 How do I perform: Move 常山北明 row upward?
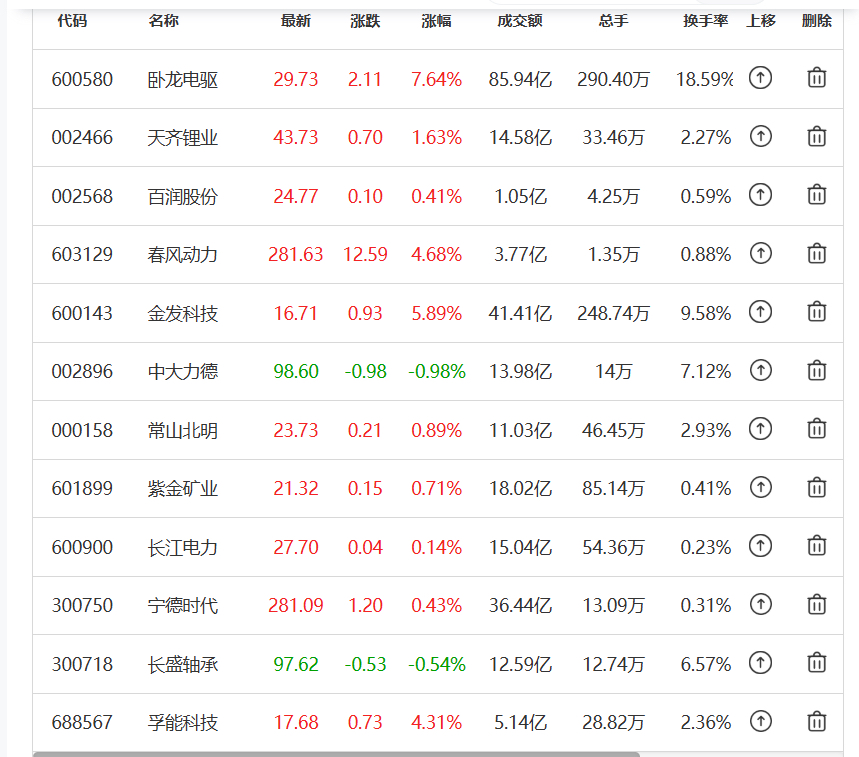tap(760, 428)
